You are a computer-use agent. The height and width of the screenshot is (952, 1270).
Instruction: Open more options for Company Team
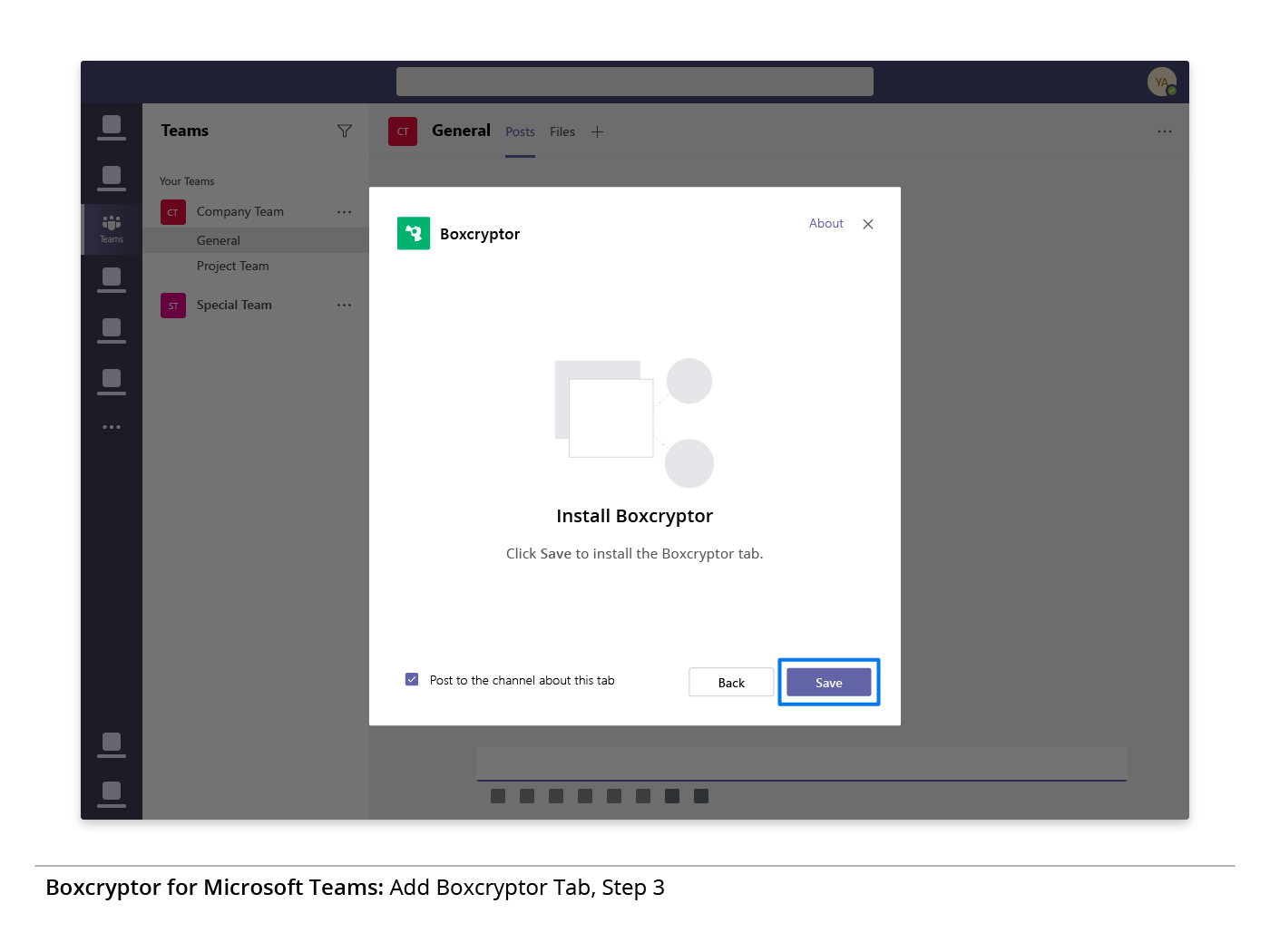pos(344,212)
